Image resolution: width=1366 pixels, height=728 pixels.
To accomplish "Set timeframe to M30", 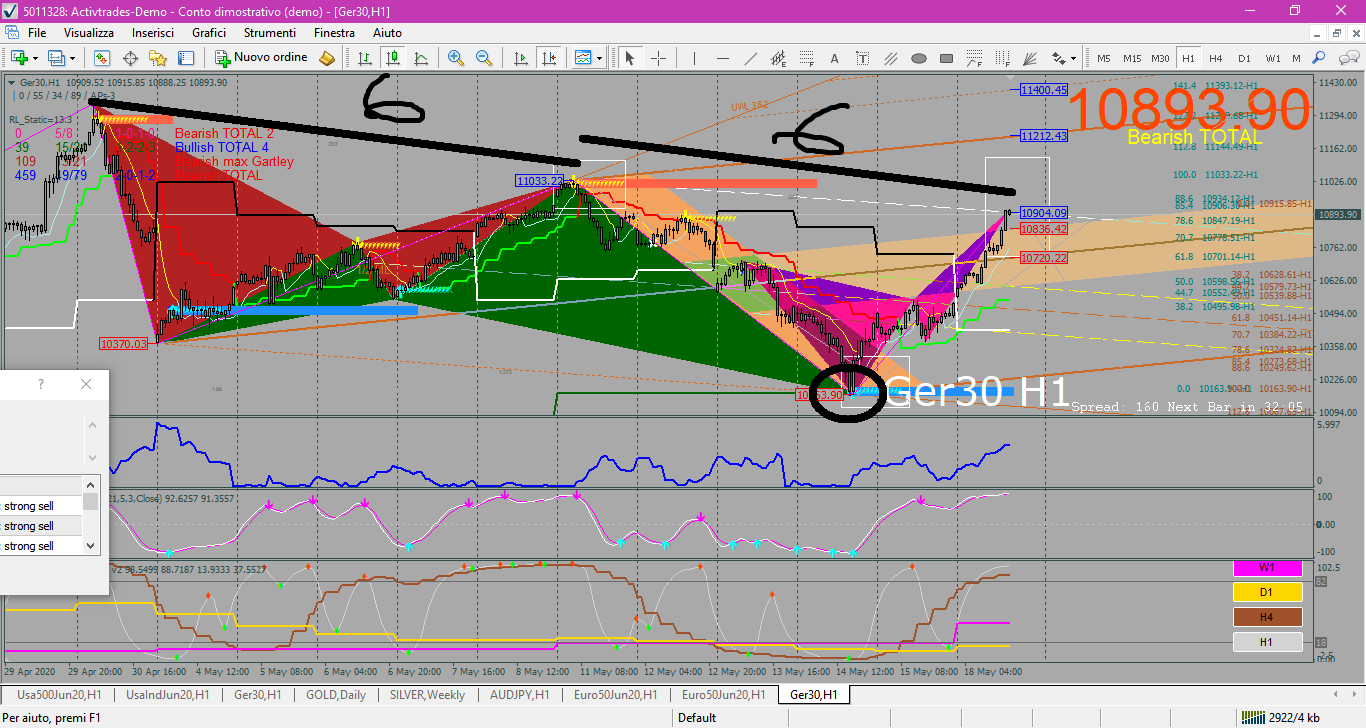I will click(x=1160, y=58).
